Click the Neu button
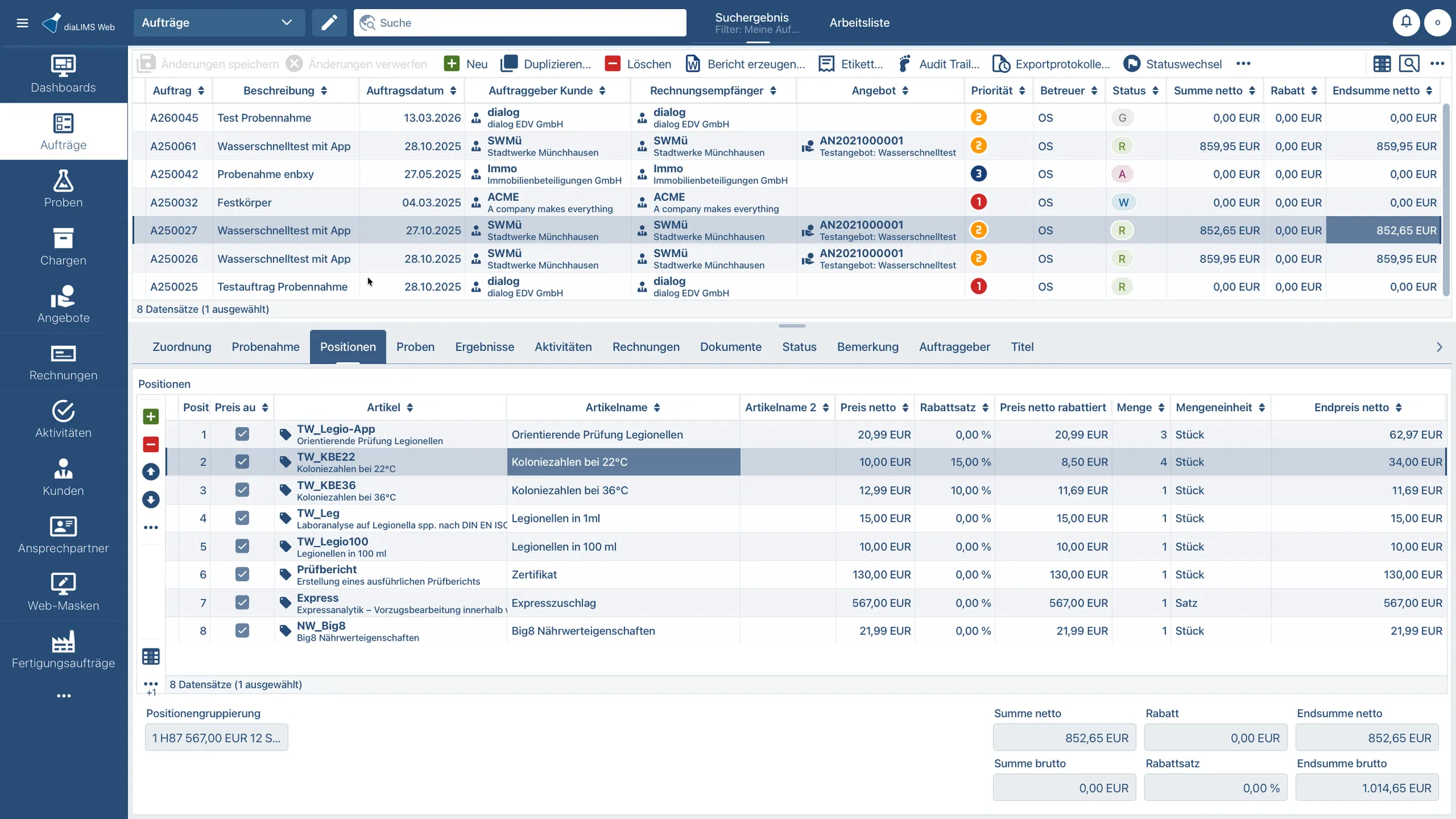Image resolution: width=1456 pixels, height=819 pixels. click(466, 64)
